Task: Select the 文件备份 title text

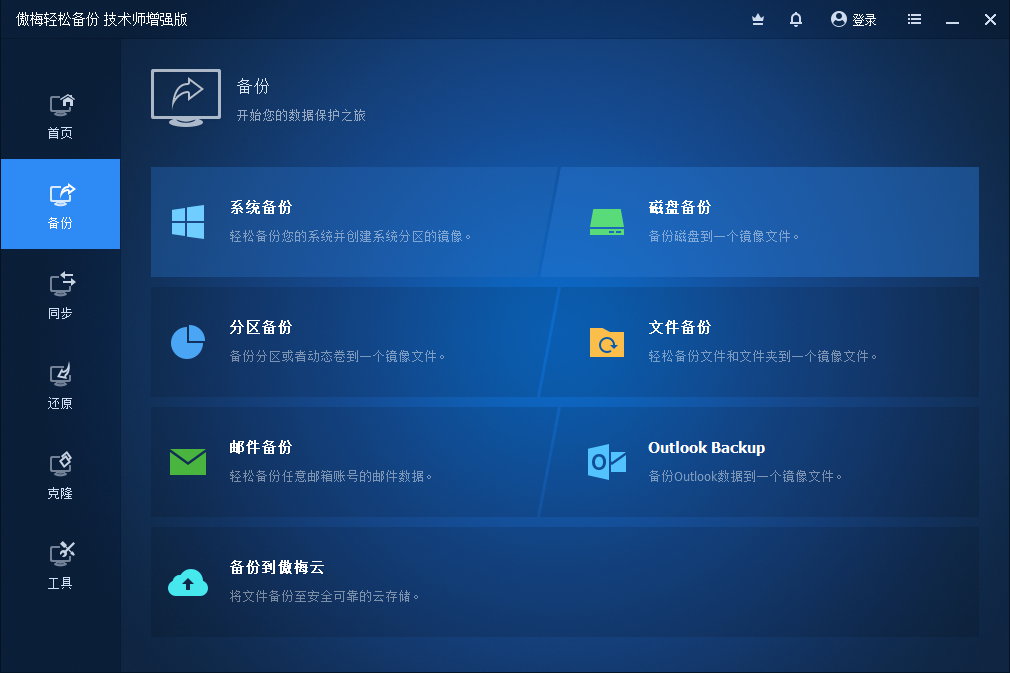Action: [x=680, y=328]
